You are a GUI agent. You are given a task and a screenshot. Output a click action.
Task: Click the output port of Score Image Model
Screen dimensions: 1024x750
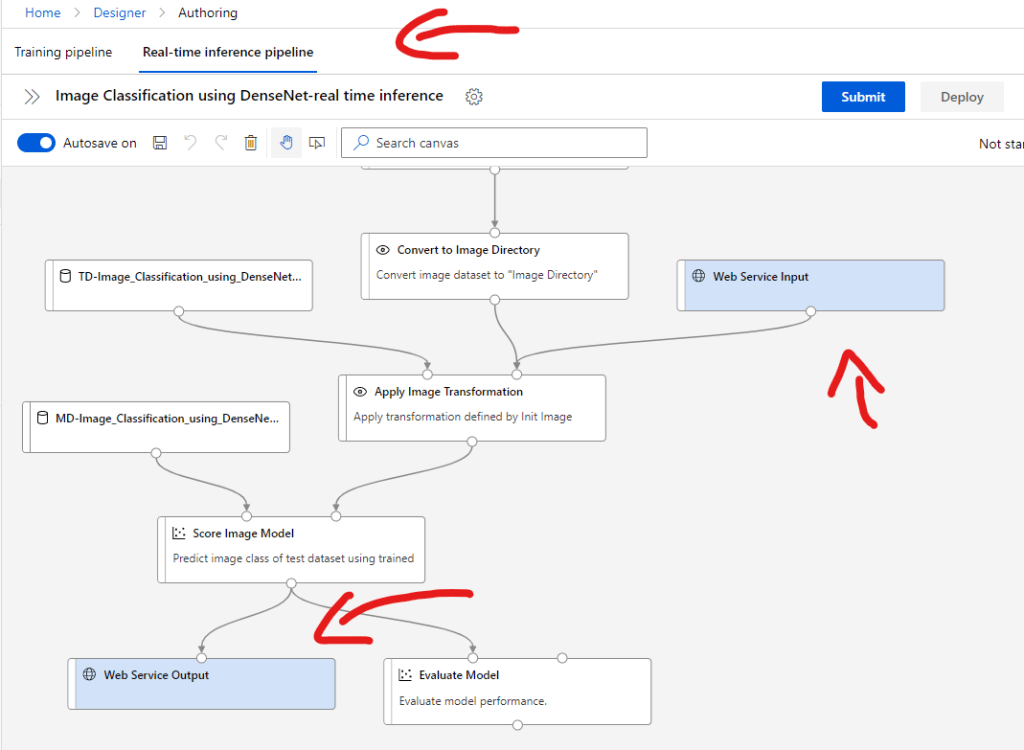(x=290, y=583)
